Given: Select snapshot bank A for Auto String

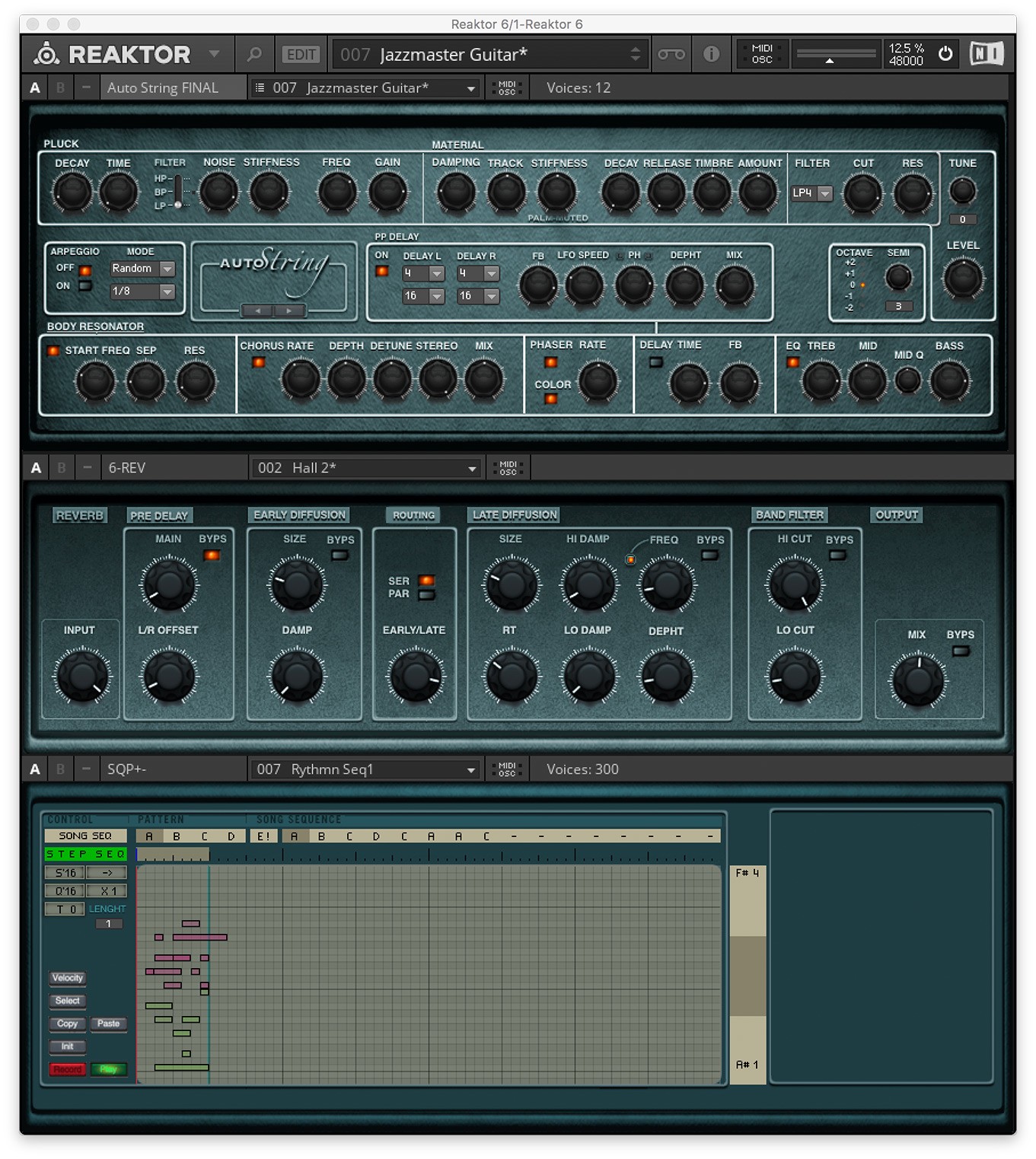Looking at the screenshot, I should 35,88.
